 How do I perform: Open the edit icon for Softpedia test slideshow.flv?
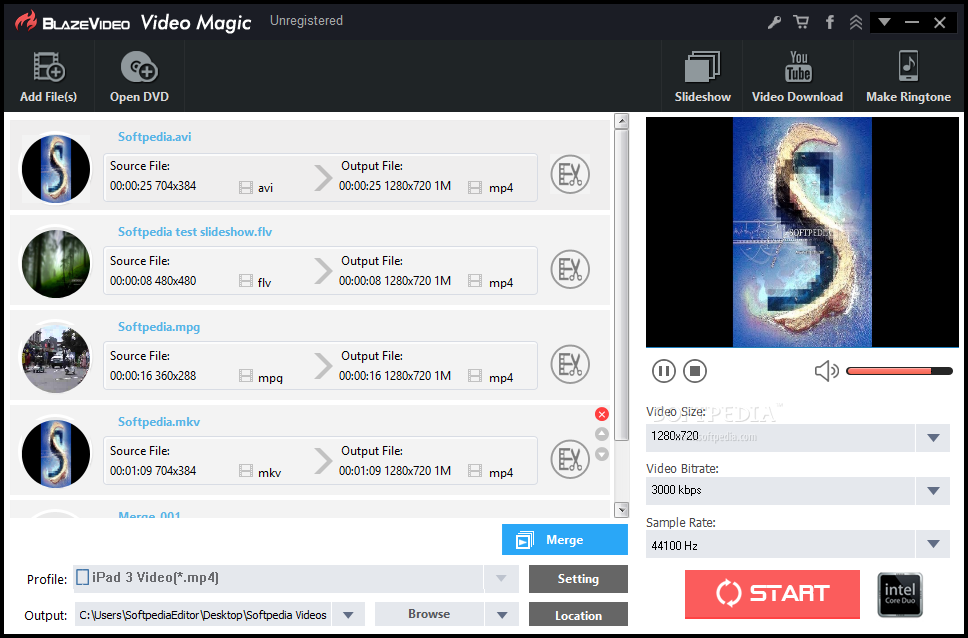click(x=570, y=269)
